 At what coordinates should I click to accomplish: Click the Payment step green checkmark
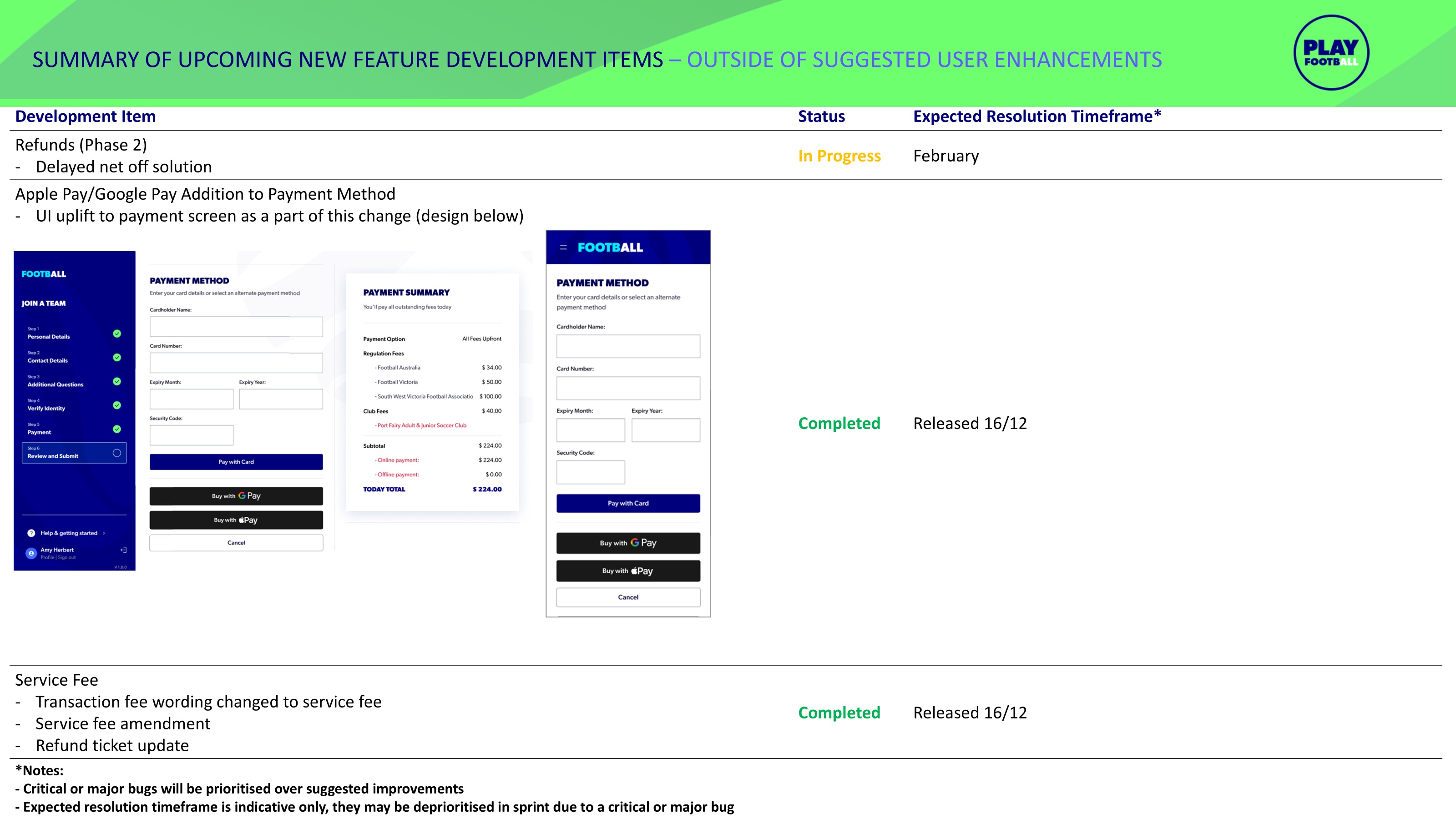click(x=117, y=429)
